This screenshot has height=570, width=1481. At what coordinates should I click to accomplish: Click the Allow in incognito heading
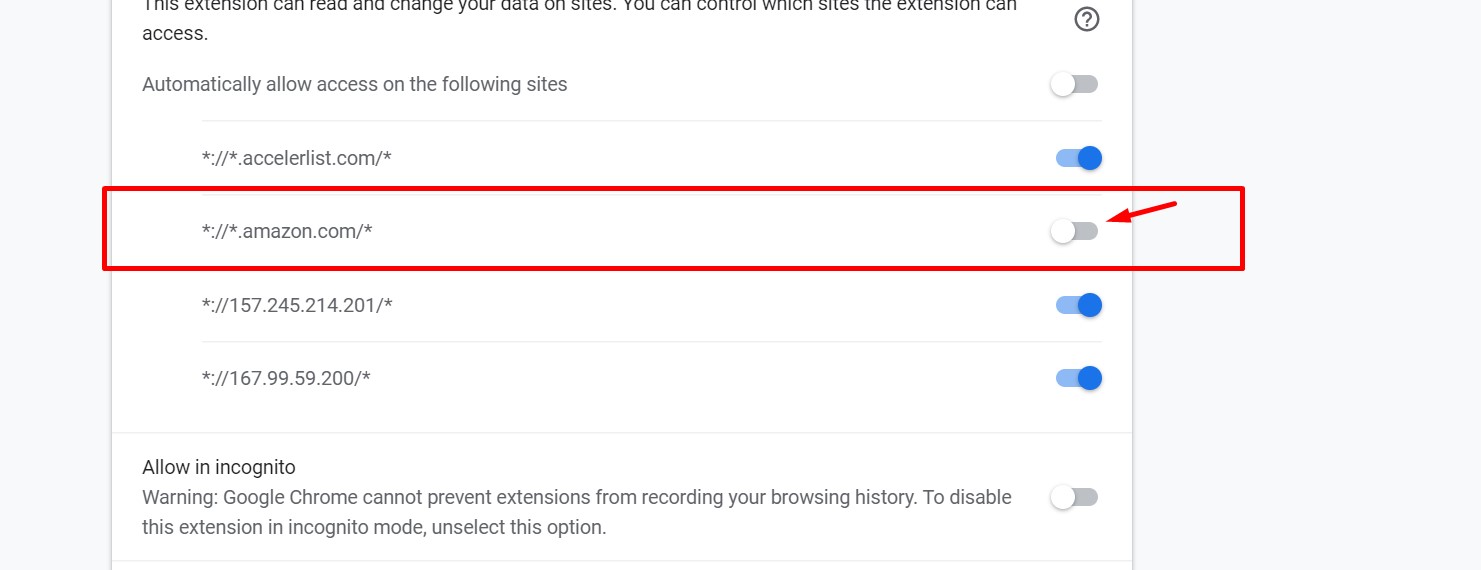click(x=219, y=467)
